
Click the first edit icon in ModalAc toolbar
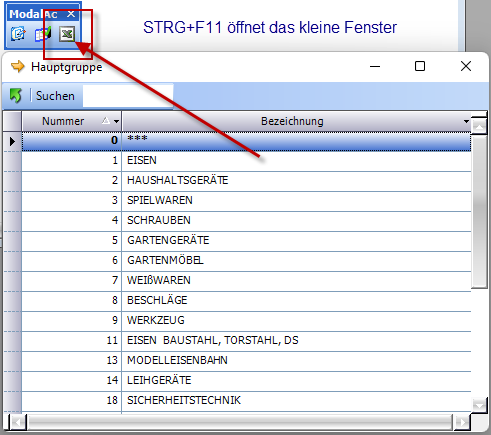point(18,34)
